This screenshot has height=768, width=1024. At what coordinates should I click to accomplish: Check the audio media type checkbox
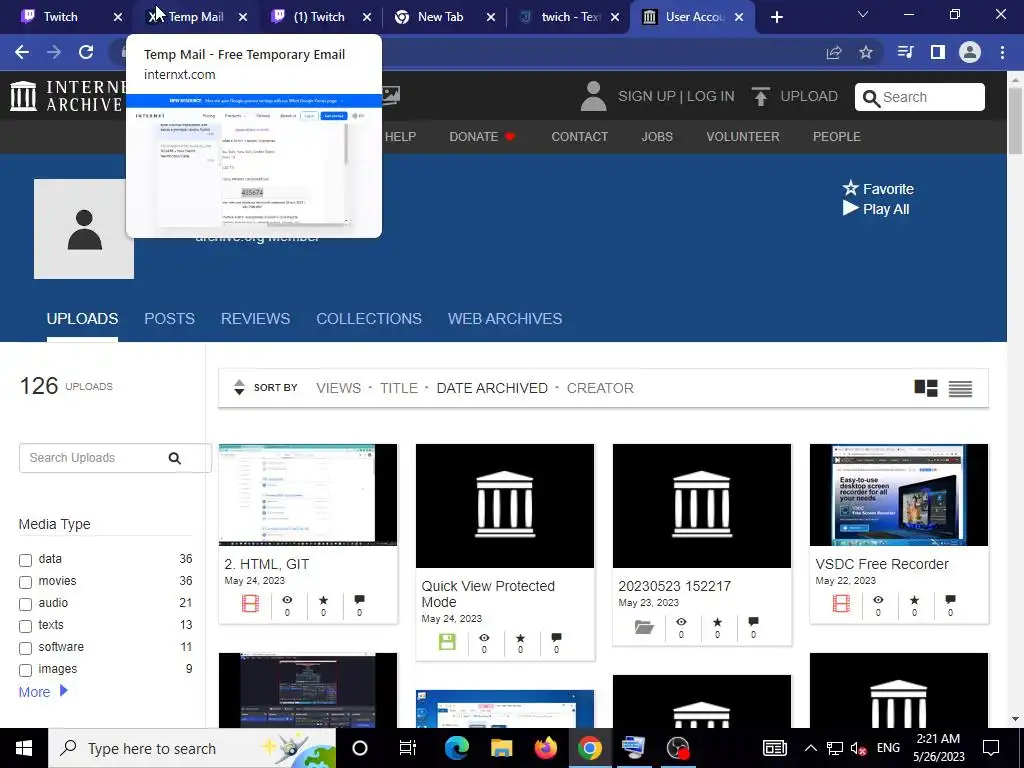25,604
